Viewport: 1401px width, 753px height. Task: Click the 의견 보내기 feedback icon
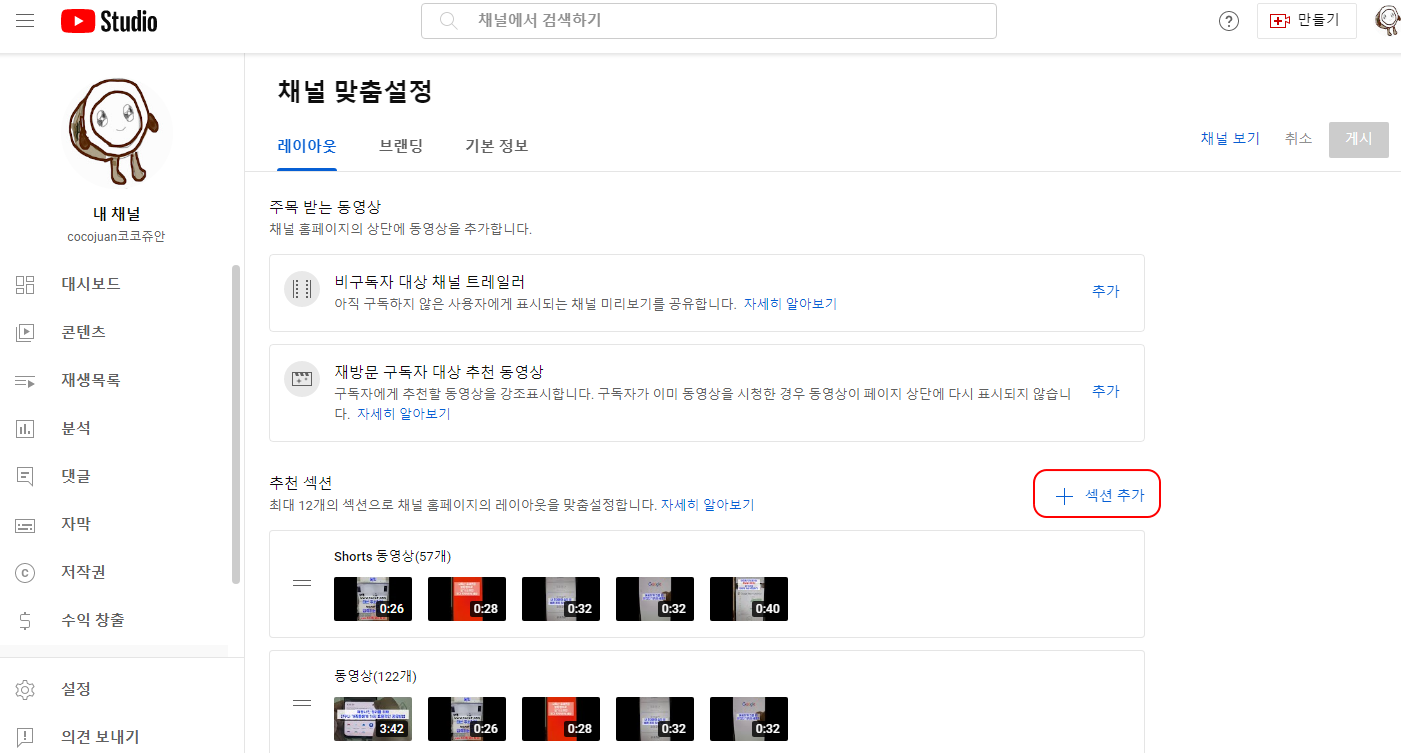26,737
